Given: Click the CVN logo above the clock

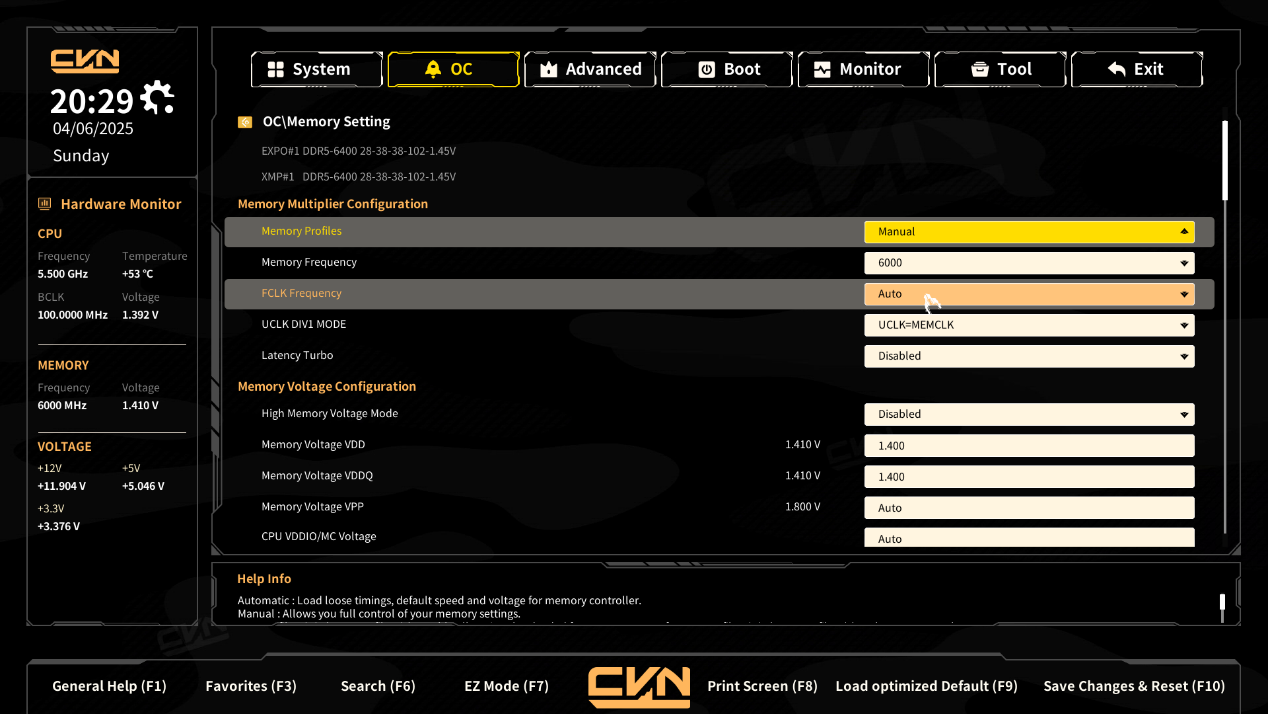Looking at the screenshot, I should (x=85, y=60).
